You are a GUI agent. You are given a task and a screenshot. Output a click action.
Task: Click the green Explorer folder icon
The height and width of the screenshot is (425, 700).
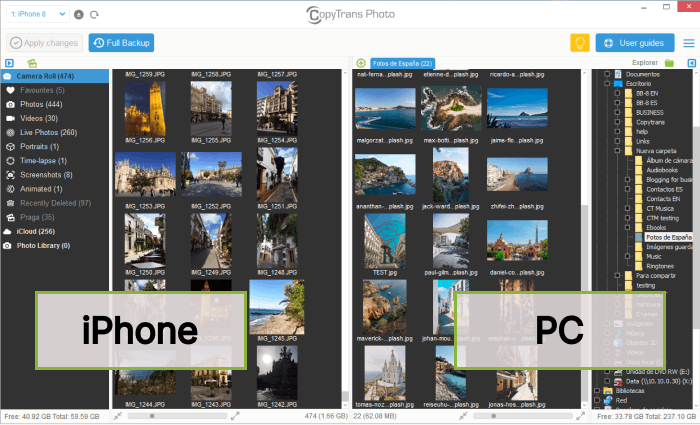[x=669, y=63]
